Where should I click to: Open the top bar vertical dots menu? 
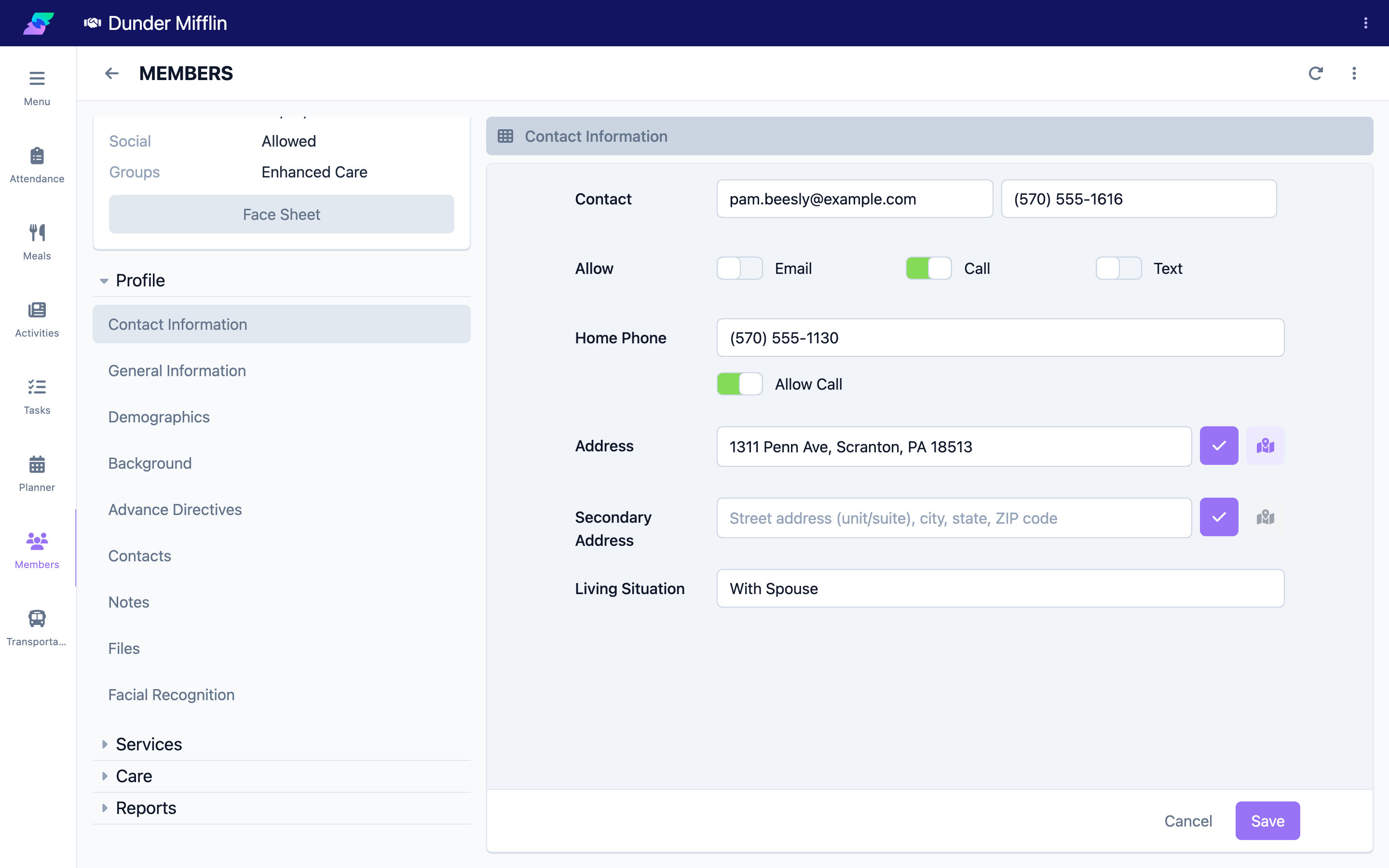[1365, 23]
